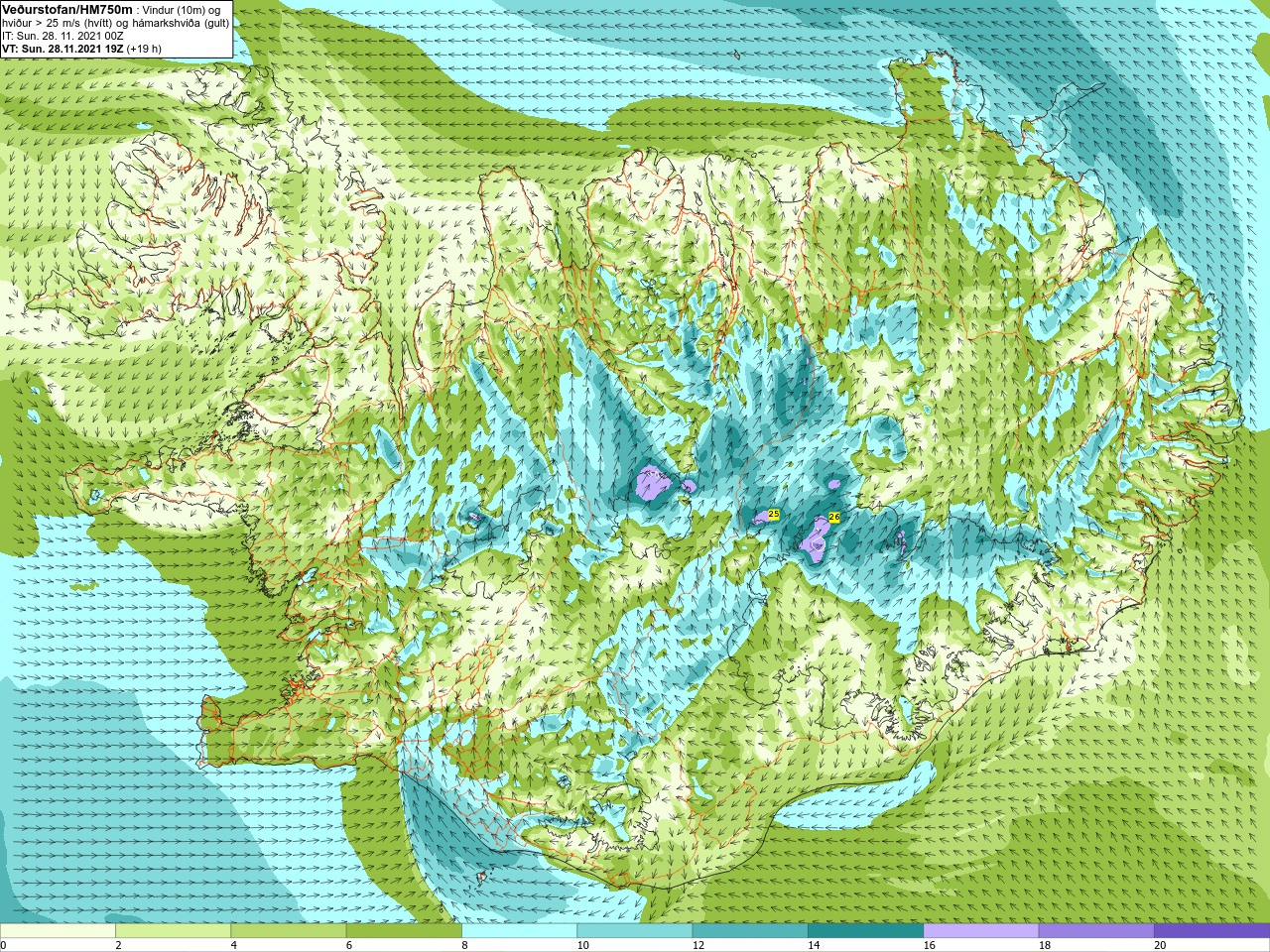The image size is (1270, 952).
Task: Click the 4–6 m/s green legend swatch
Action: tap(289, 931)
